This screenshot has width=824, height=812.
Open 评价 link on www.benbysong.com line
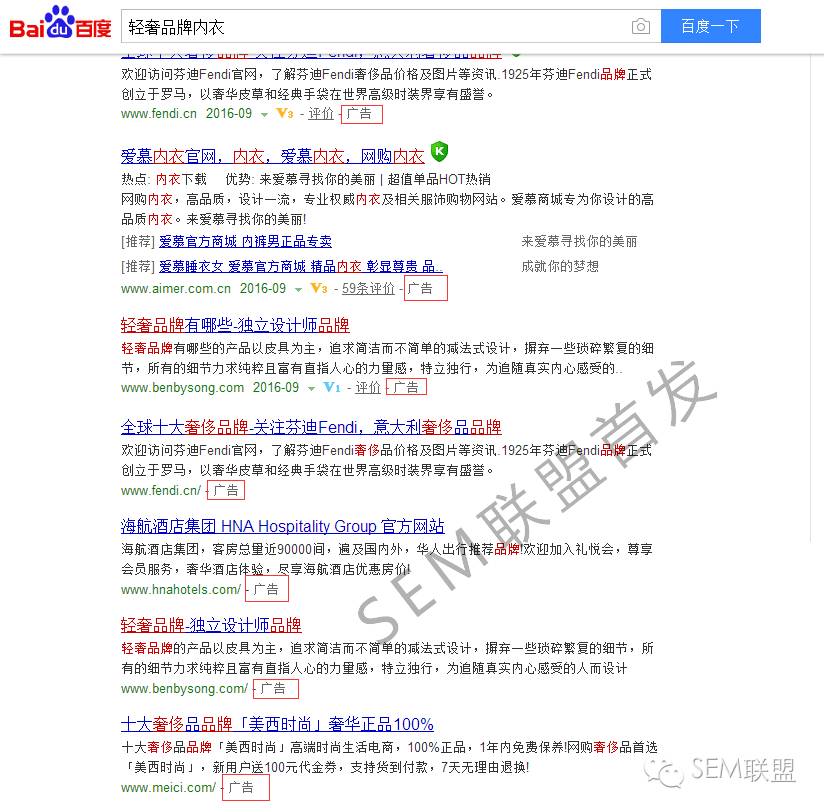tap(368, 387)
